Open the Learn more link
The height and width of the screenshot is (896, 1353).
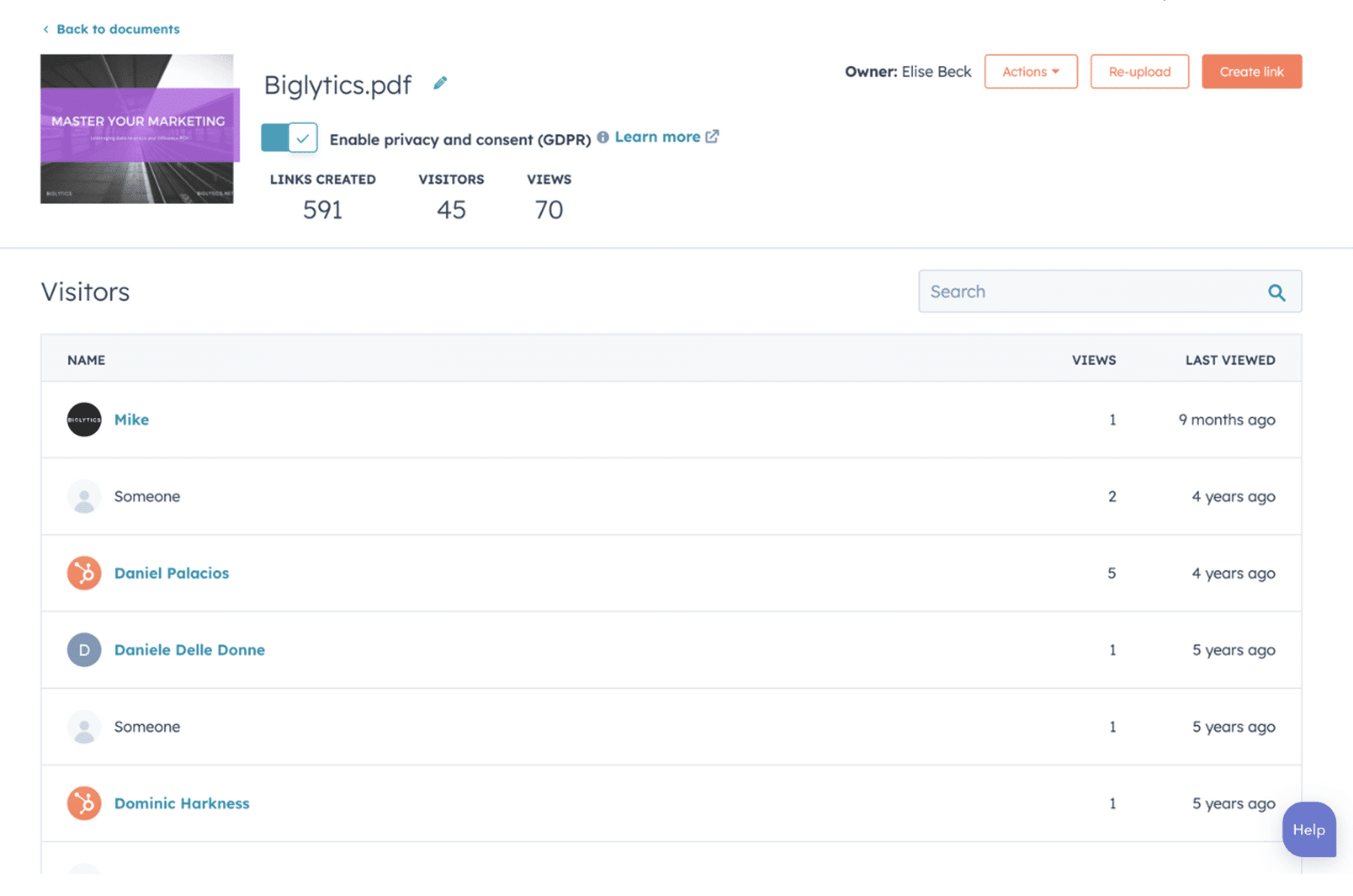(x=658, y=137)
